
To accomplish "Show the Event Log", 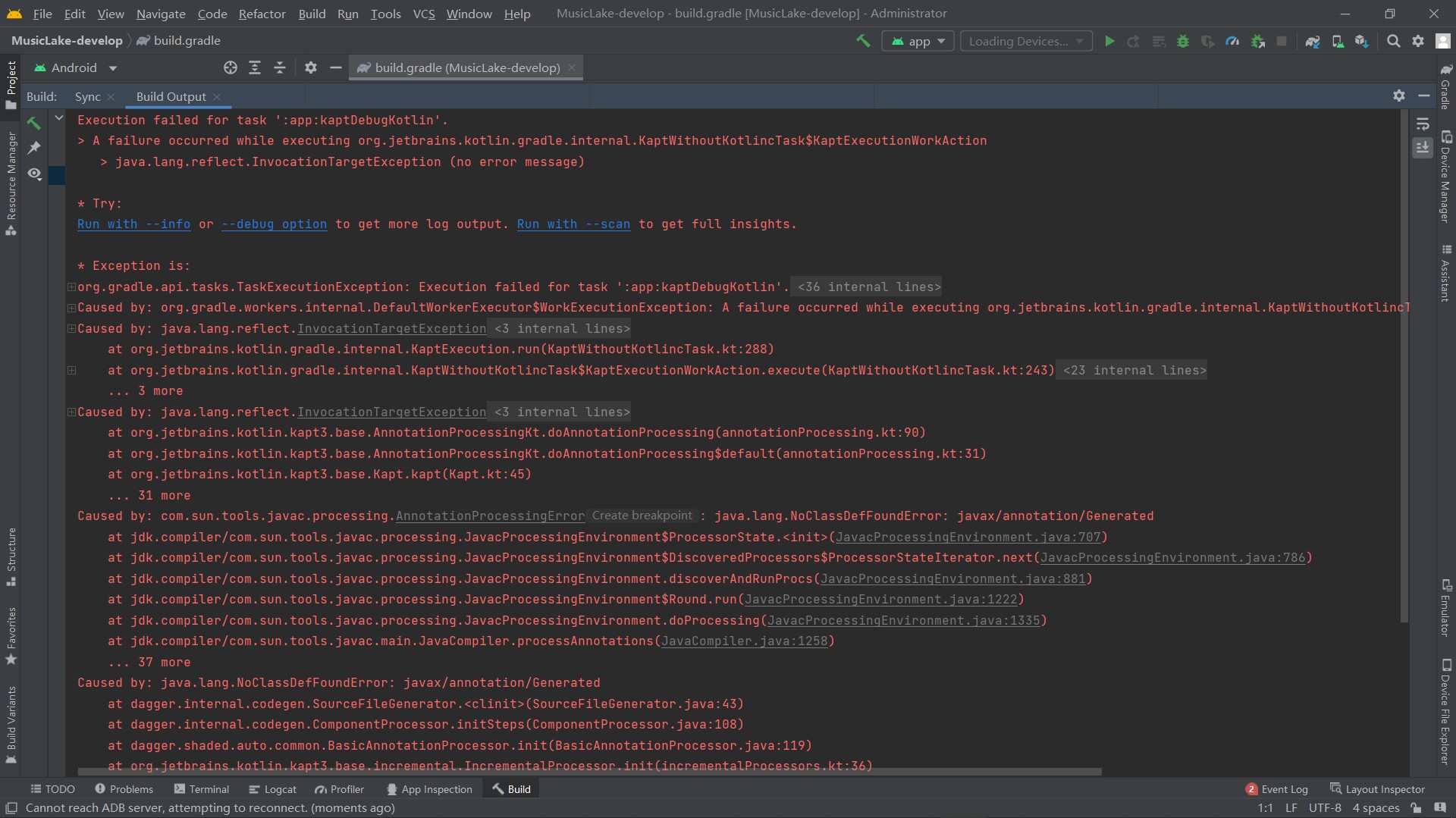I will [x=1285, y=789].
